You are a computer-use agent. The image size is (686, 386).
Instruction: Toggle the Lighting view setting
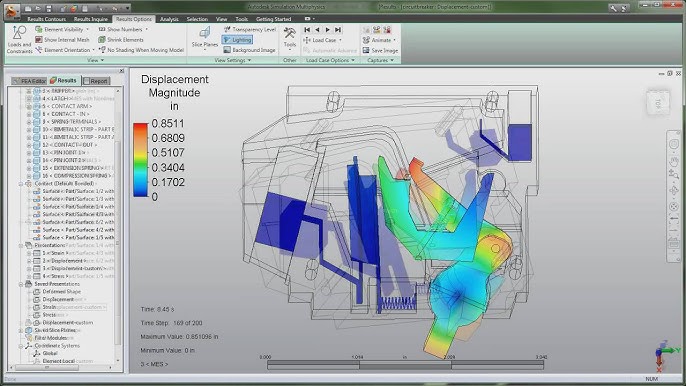click(237, 40)
